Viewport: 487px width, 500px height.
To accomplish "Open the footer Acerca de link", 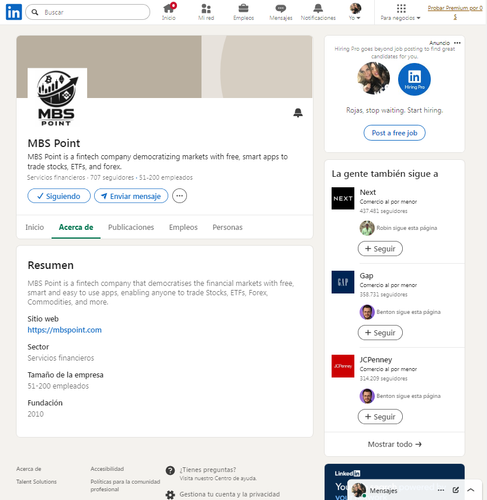I will point(29,469).
